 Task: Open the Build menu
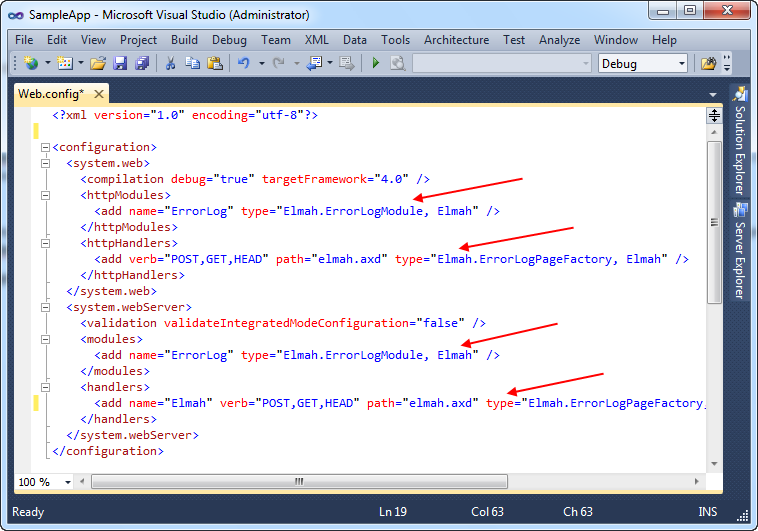184,40
